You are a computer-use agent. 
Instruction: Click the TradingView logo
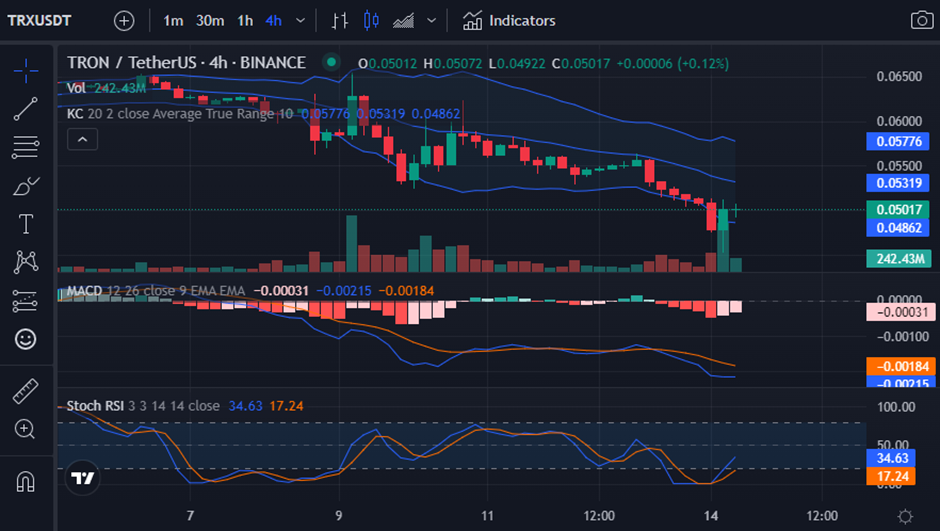[82, 478]
